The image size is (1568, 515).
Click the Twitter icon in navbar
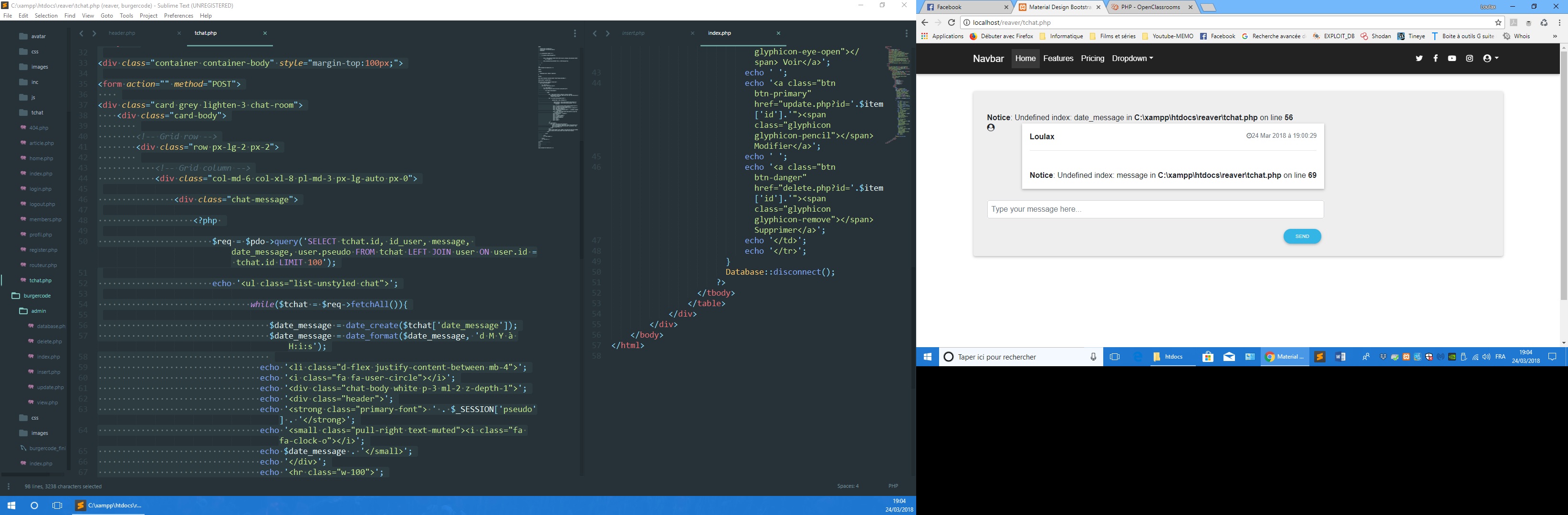click(x=1419, y=58)
